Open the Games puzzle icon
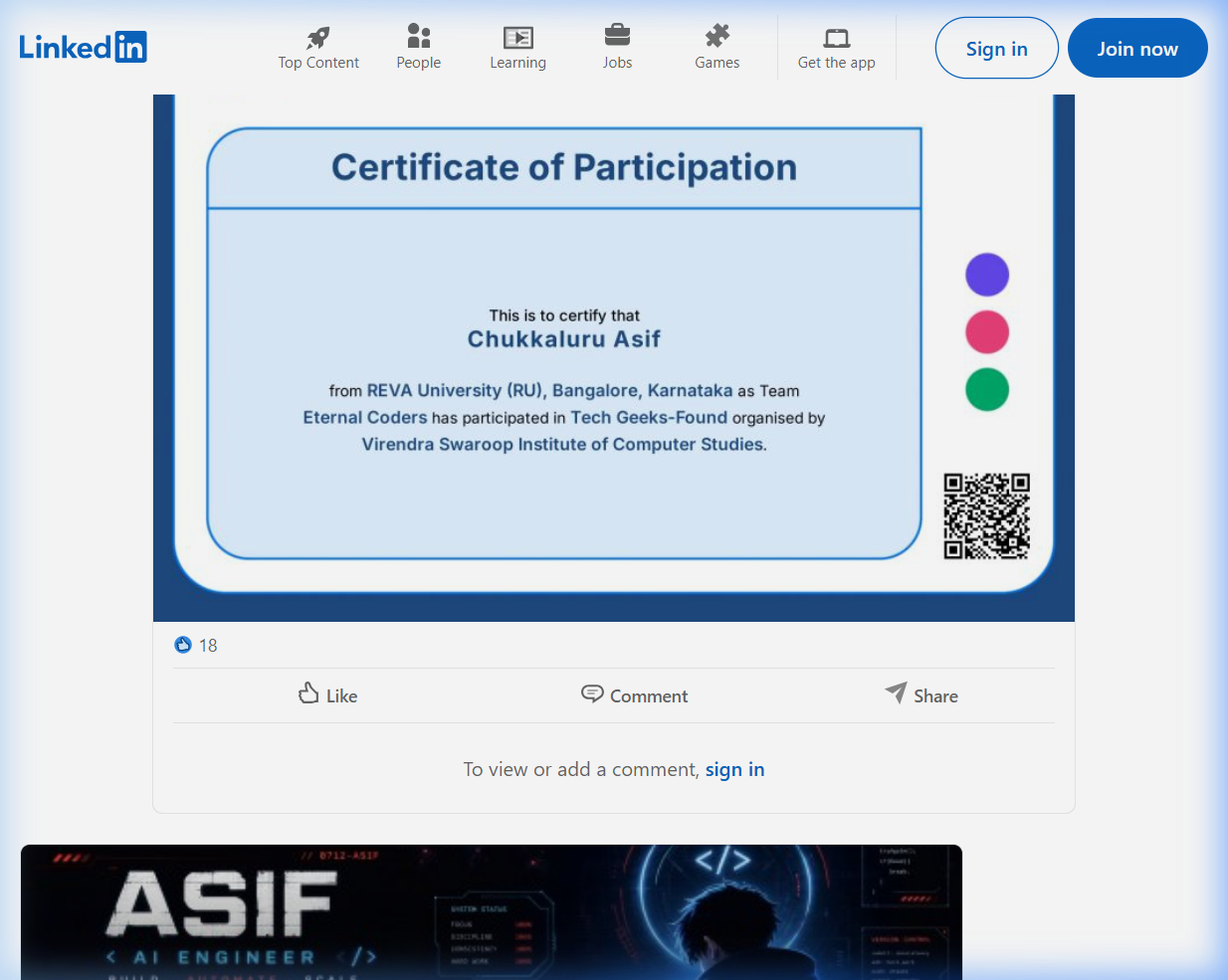Image resolution: width=1228 pixels, height=980 pixels. coord(717,37)
